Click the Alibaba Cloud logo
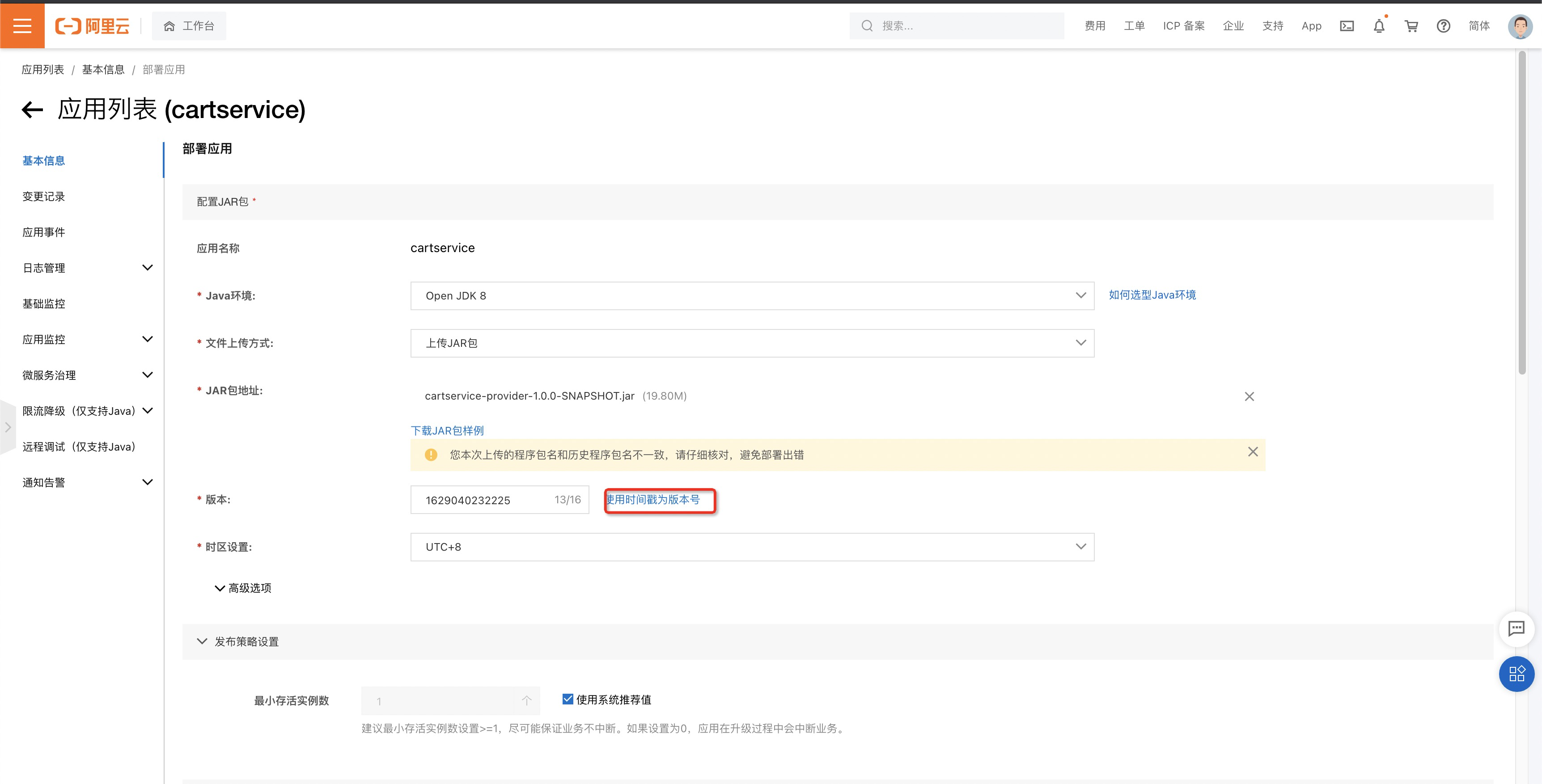This screenshot has width=1542, height=784. pyautogui.click(x=92, y=26)
